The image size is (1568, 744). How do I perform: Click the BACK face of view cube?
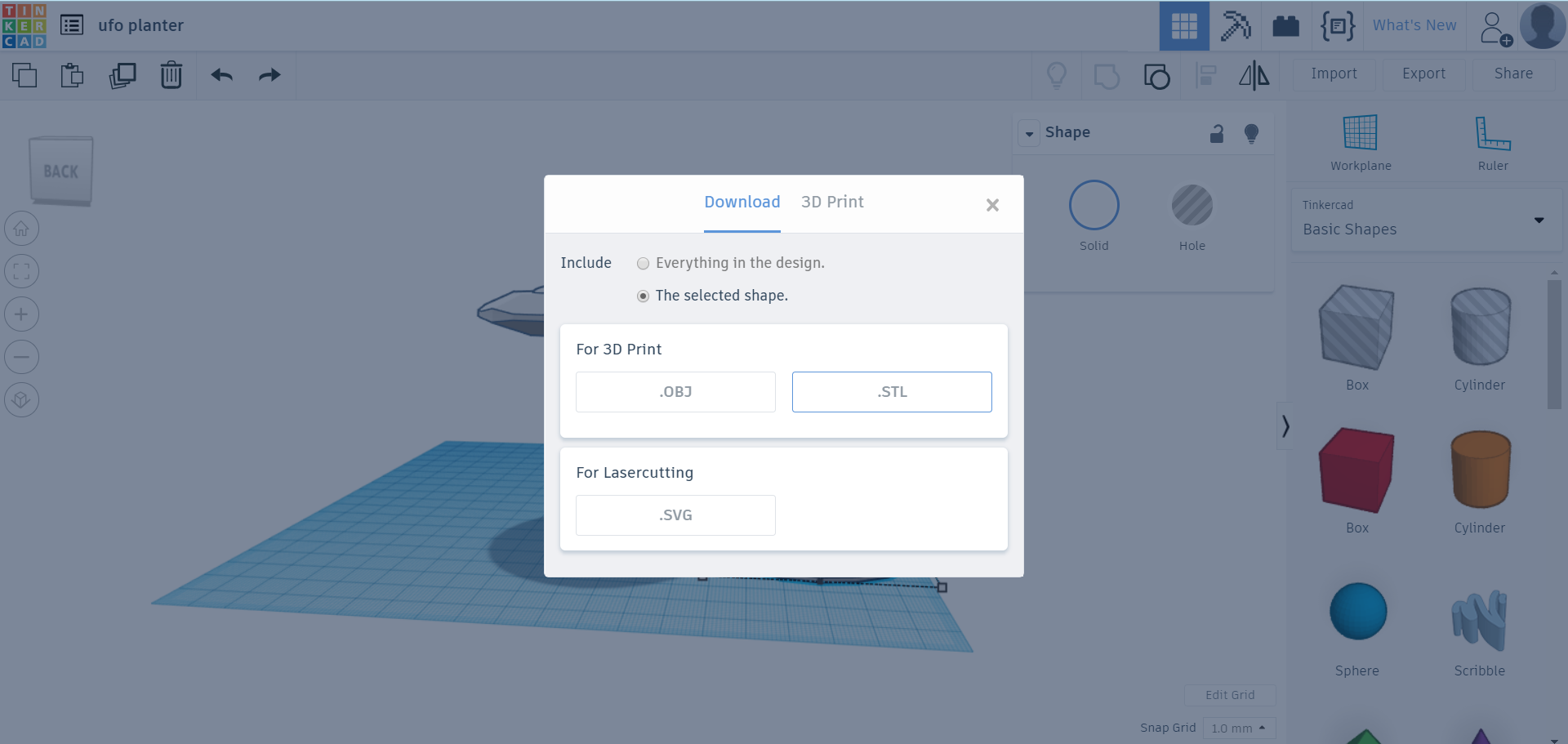click(61, 171)
